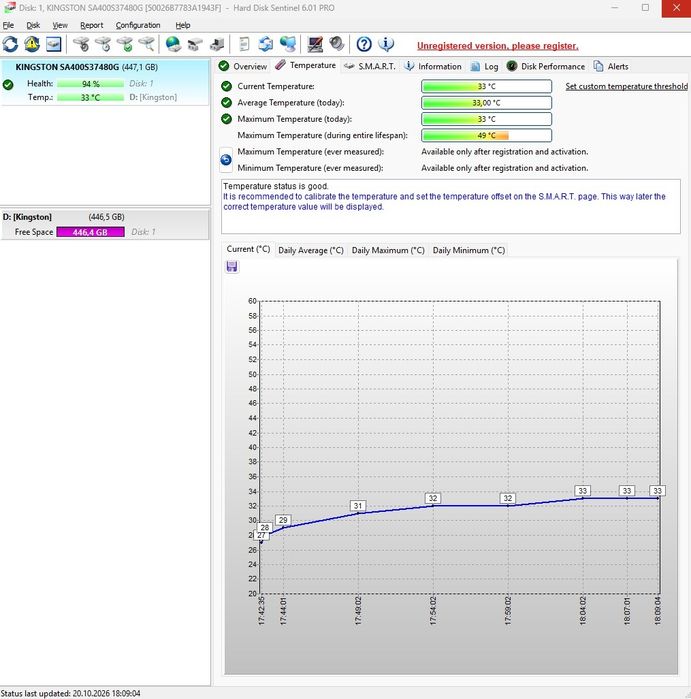Click the blue-framed disk drive toolbar icon

pyautogui.click(x=53, y=44)
